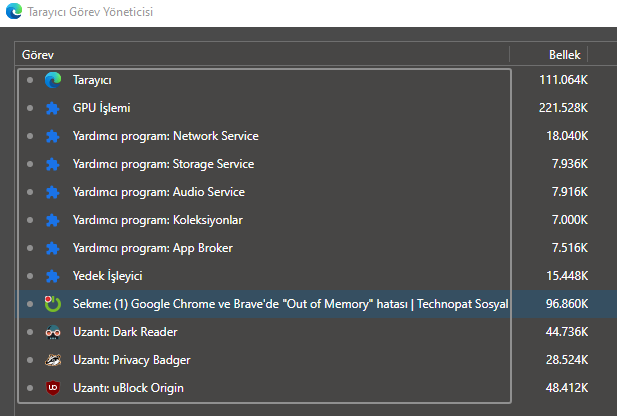The width and height of the screenshot is (617, 416).
Task: Select the Technopat Sosyal tab task
Action: pyautogui.click(x=290, y=304)
